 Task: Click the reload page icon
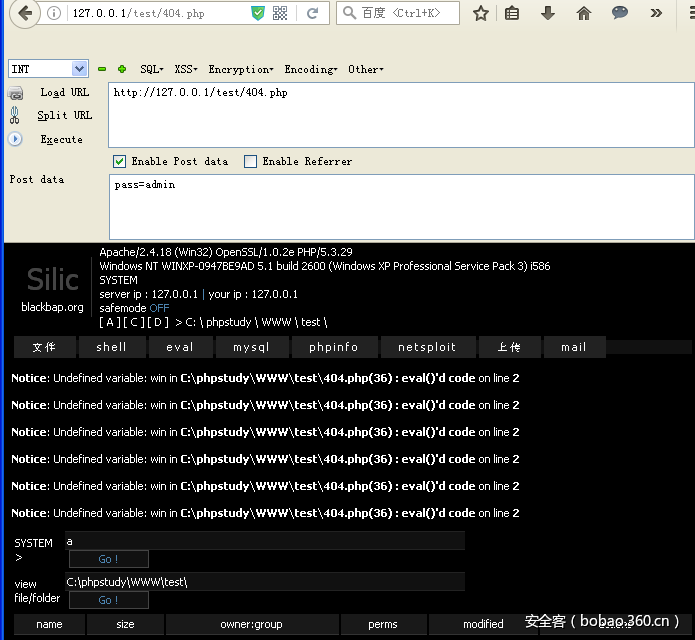pyautogui.click(x=312, y=14)
